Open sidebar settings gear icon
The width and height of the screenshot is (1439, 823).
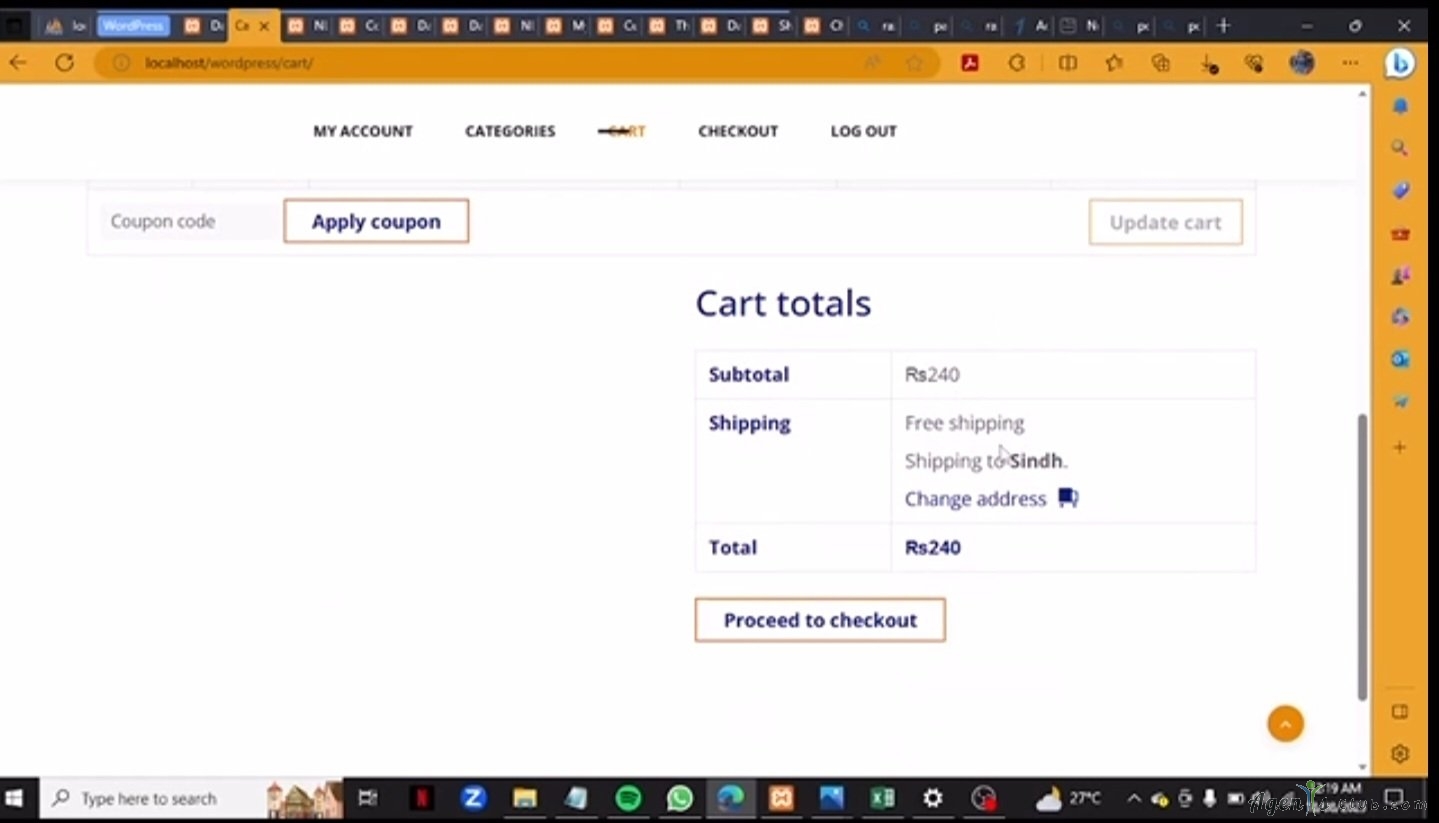1400,753
